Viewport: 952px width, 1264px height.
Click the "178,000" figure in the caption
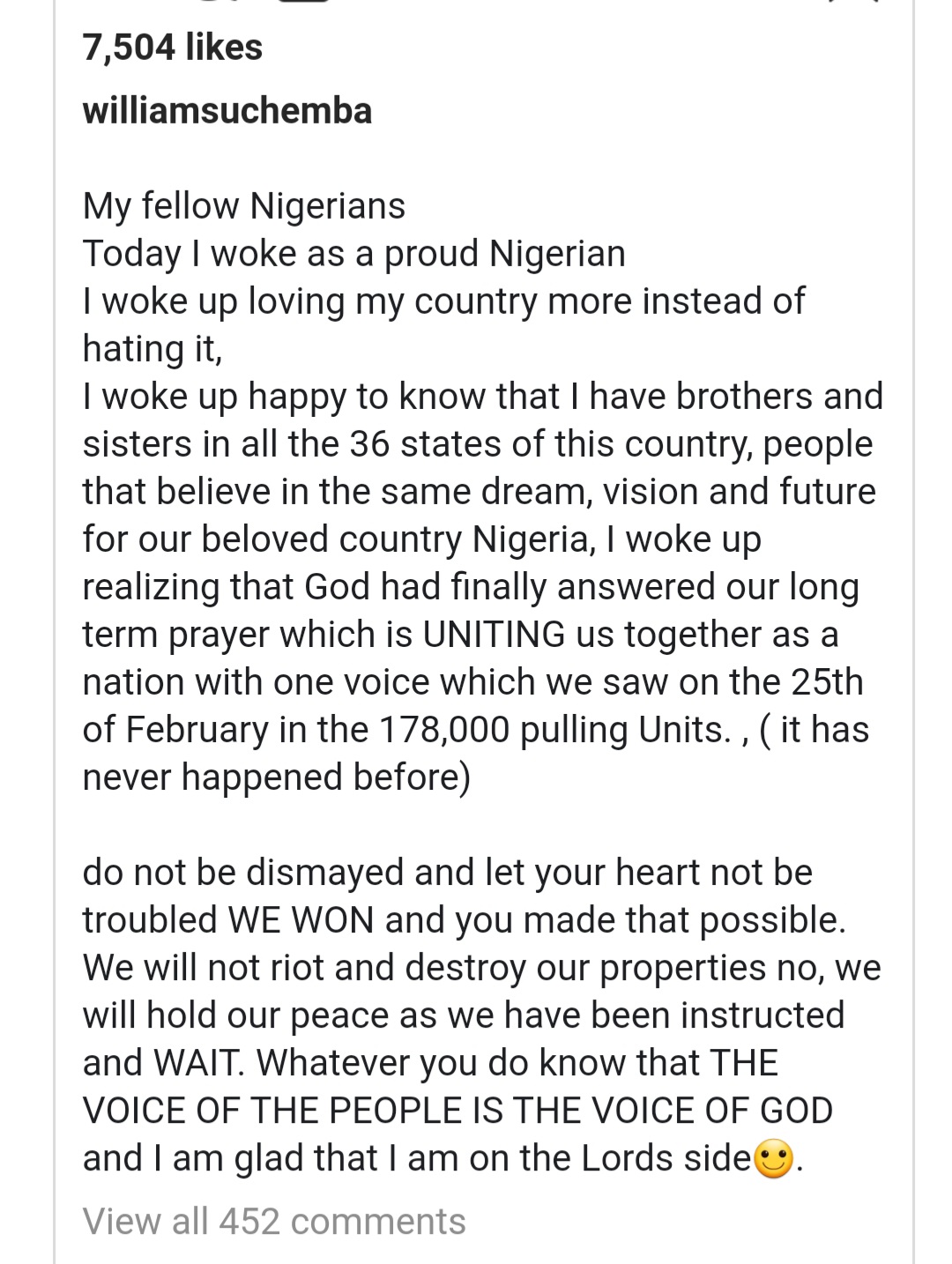pyautogui.click(x=445, y=731)
